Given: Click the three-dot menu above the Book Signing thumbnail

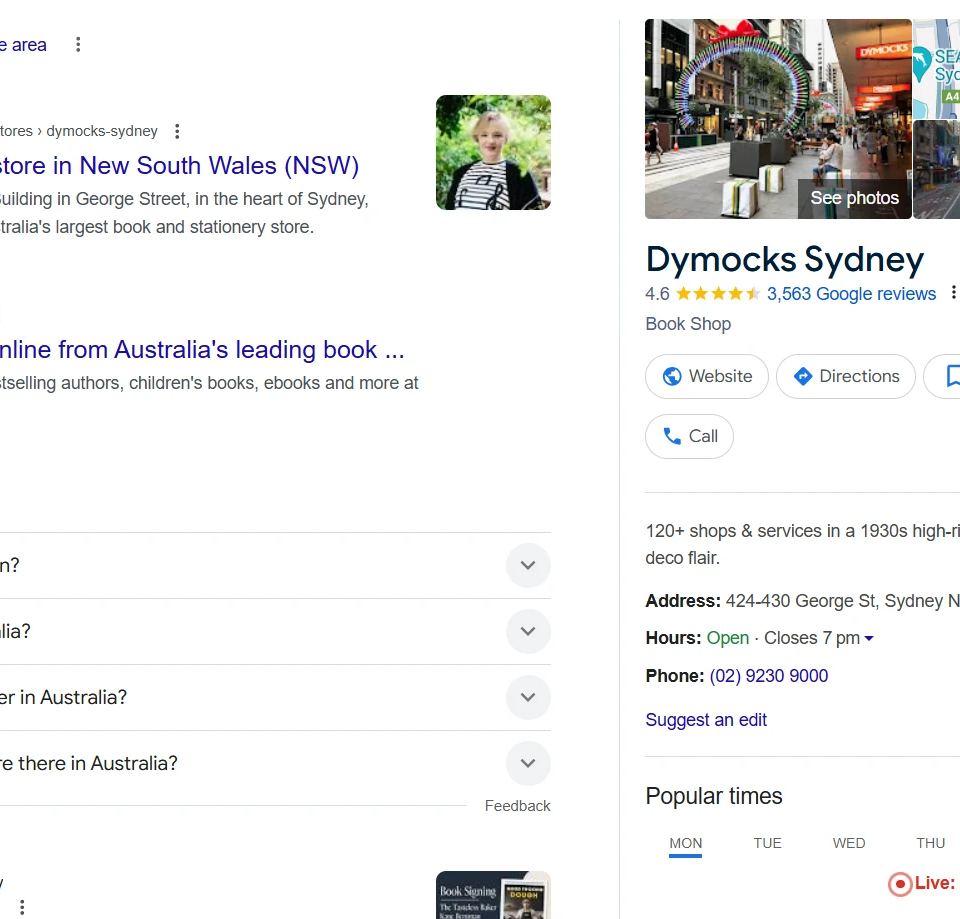Looking at the screenshot, I should [22, 906].
